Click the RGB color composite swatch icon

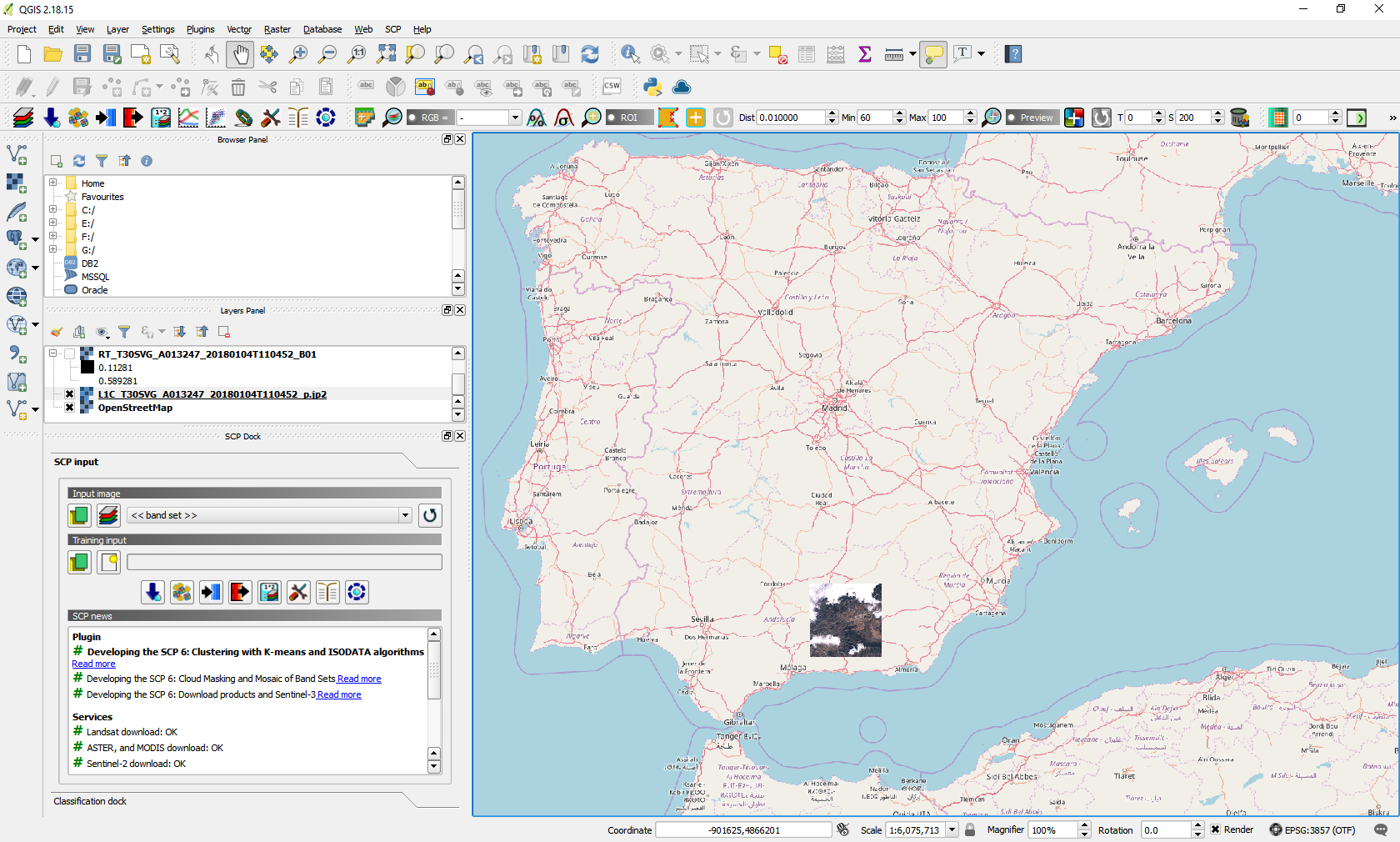pyautogui.click(x=1074, y=118)
